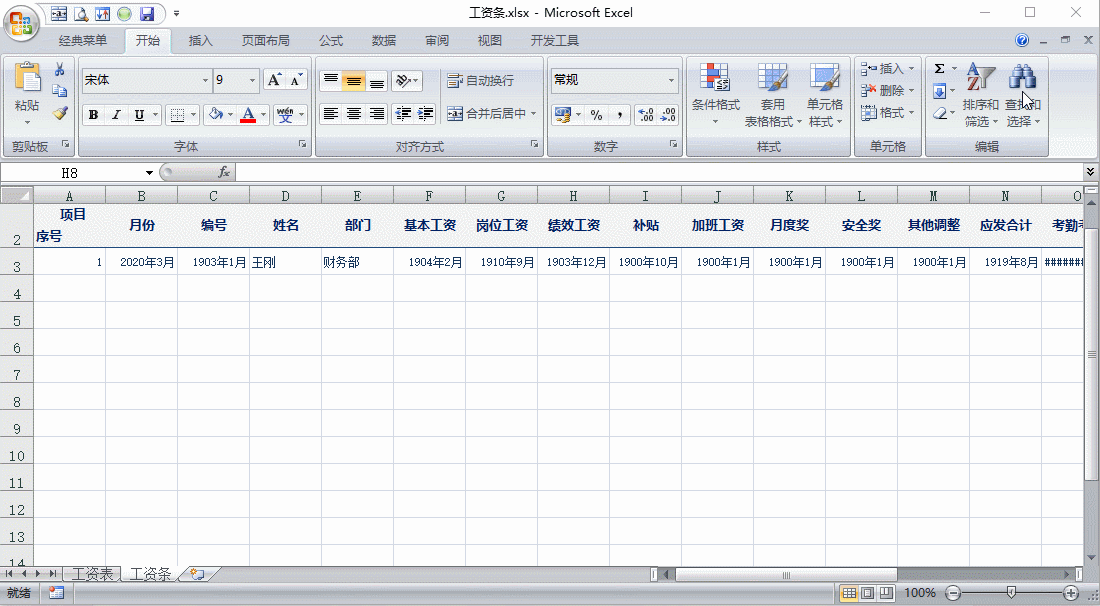Click the Fill down arrow icon
1100x606 pixels.
[x=939, y=90]
